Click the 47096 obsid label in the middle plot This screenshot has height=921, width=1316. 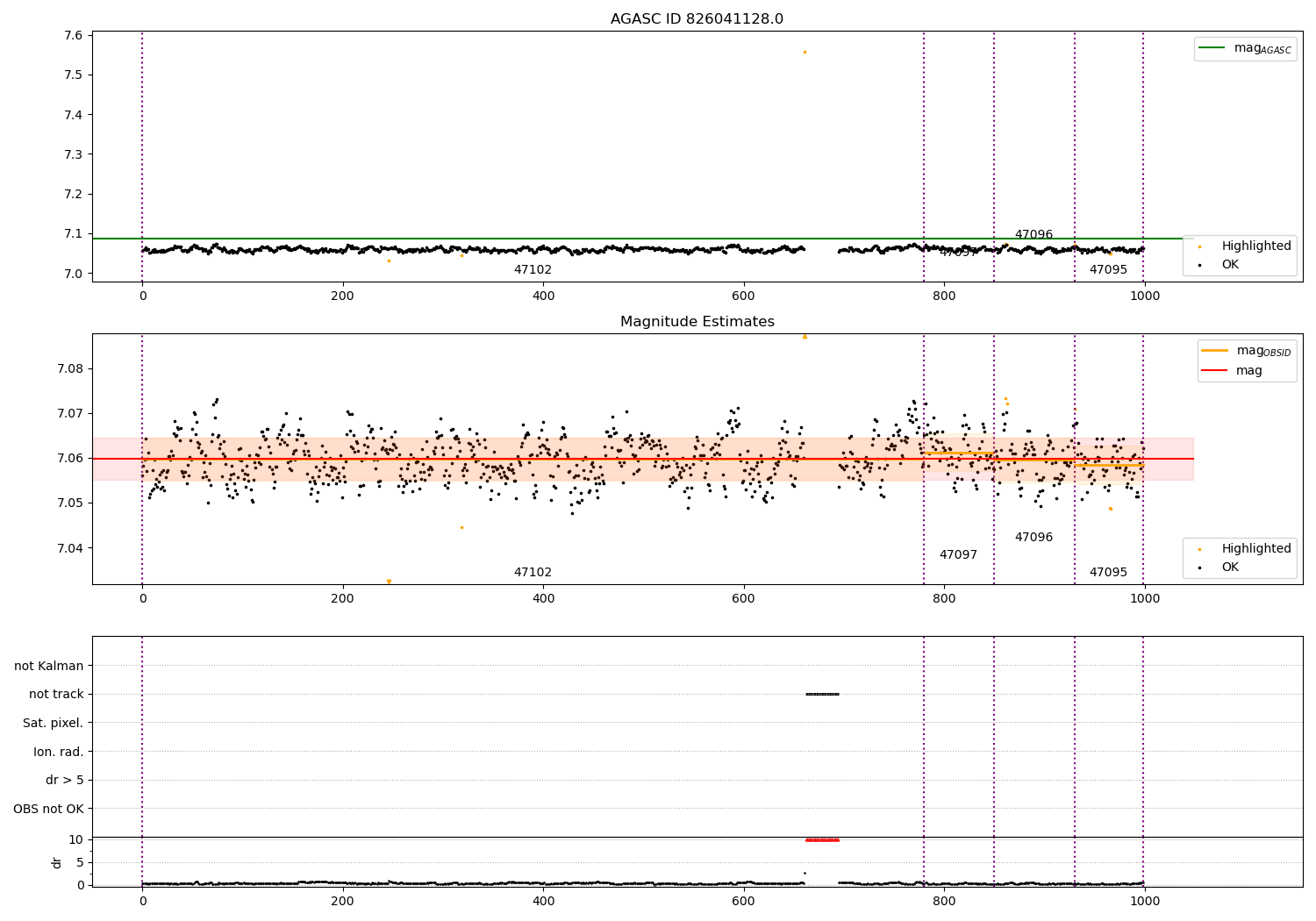(1033, 538)
